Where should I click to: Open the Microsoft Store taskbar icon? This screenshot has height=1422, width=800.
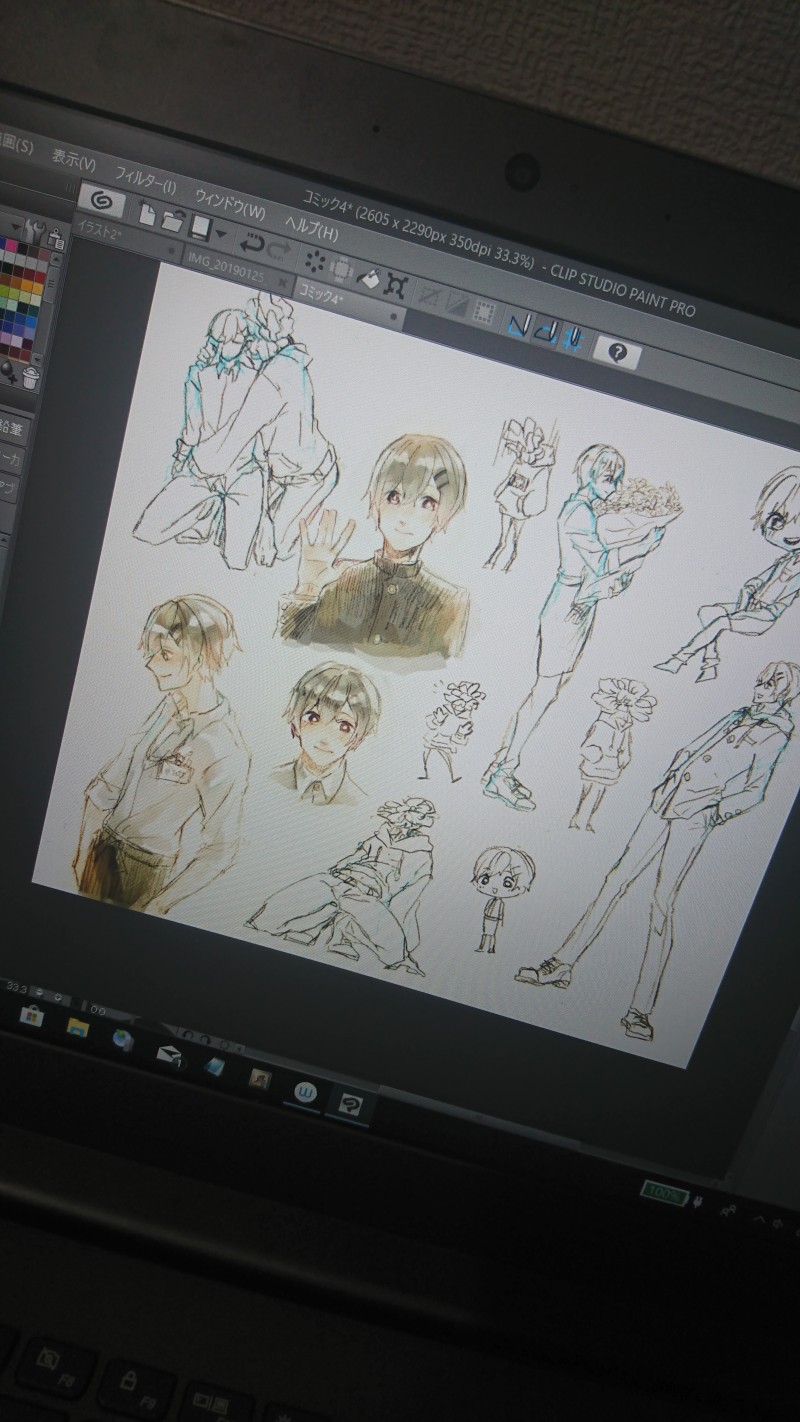(31, 1015)
